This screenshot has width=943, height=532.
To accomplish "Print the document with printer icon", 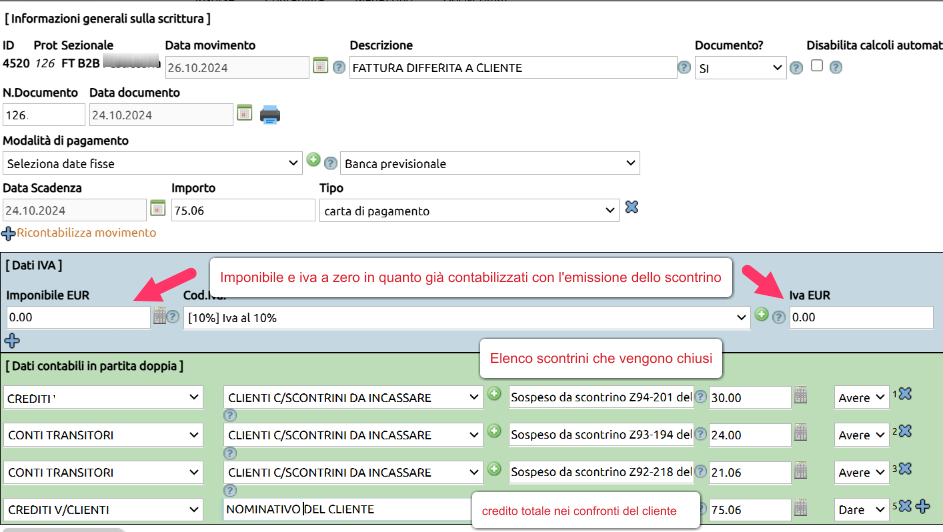I will [x=270, y=114].
